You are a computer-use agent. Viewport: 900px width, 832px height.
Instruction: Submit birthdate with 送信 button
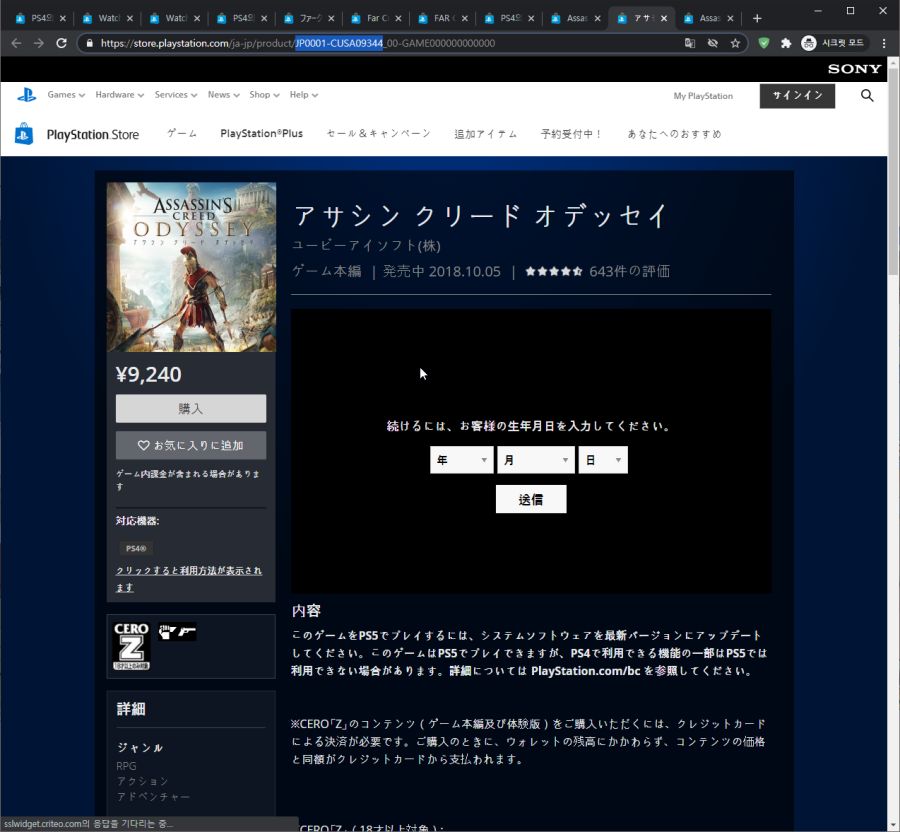point(531,499)
